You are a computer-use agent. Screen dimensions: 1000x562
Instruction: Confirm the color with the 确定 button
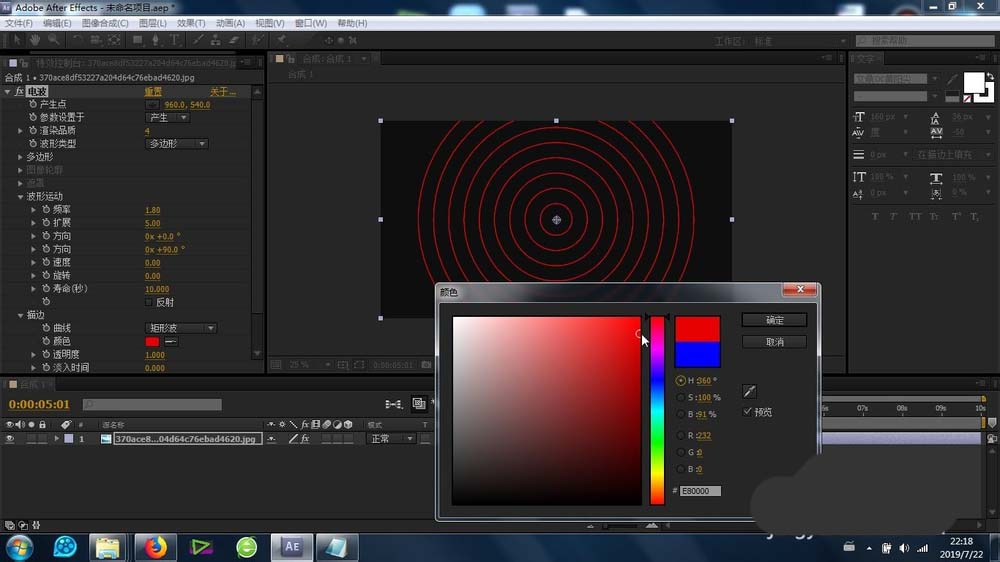(x=774, y=320)
